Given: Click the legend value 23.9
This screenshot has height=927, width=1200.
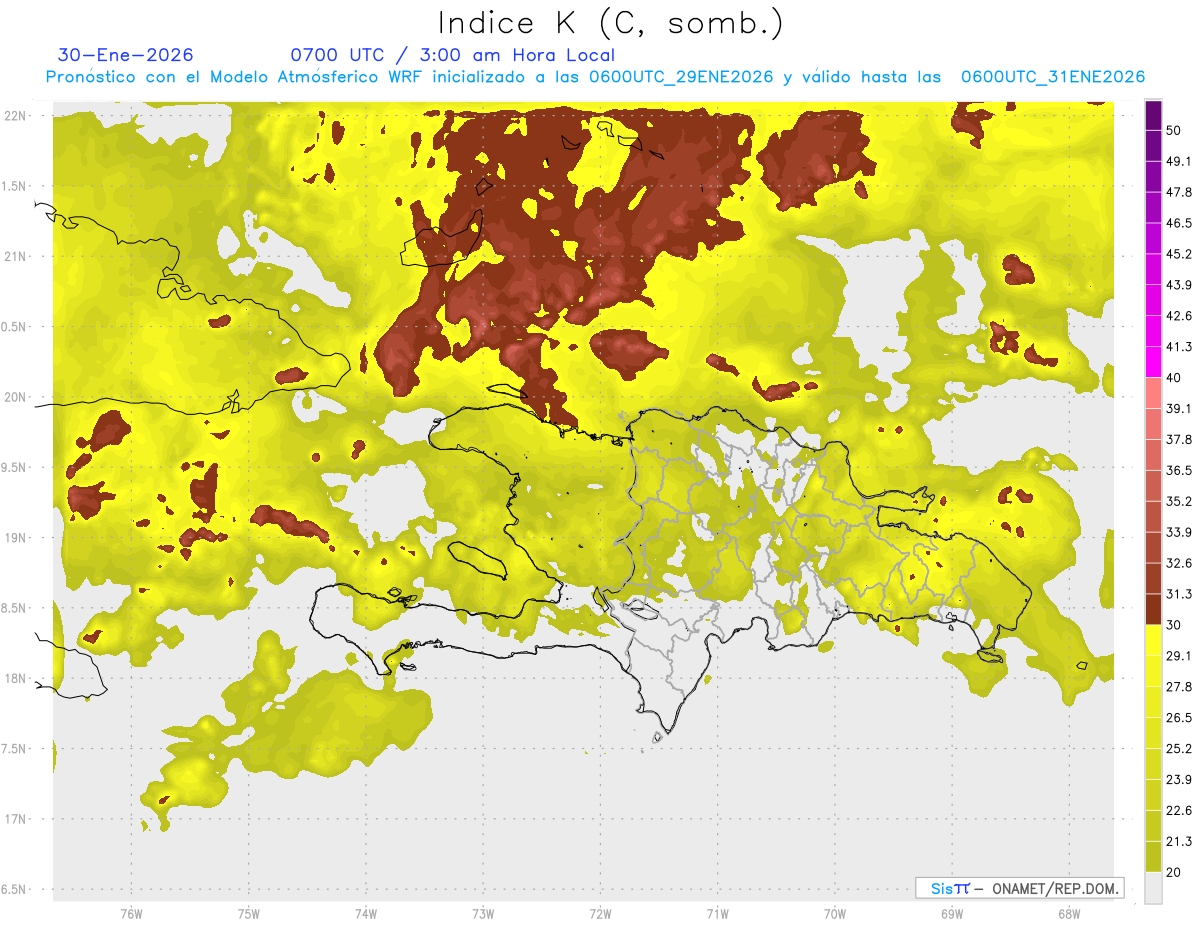Looking at the screenshot, I should (1178, 780).
